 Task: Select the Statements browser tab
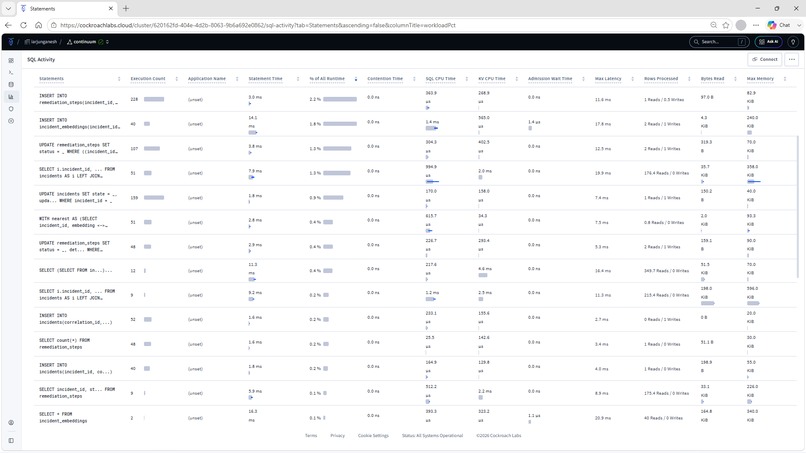coord(67,9)
